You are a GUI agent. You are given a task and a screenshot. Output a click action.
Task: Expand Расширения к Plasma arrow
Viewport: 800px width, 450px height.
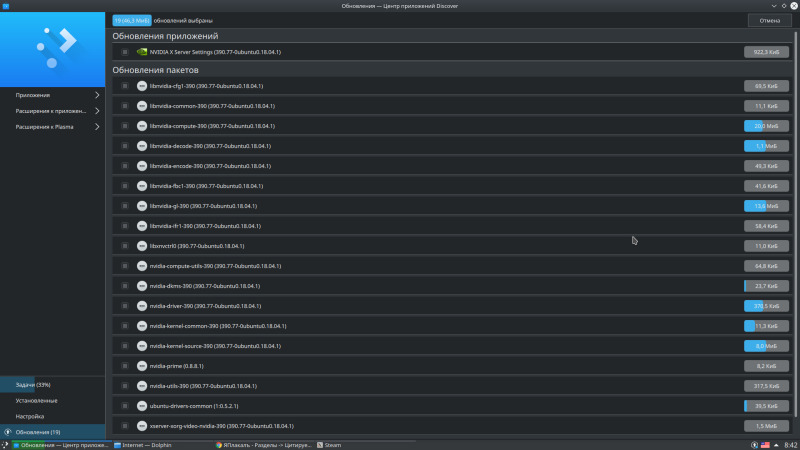coord(97,127)
